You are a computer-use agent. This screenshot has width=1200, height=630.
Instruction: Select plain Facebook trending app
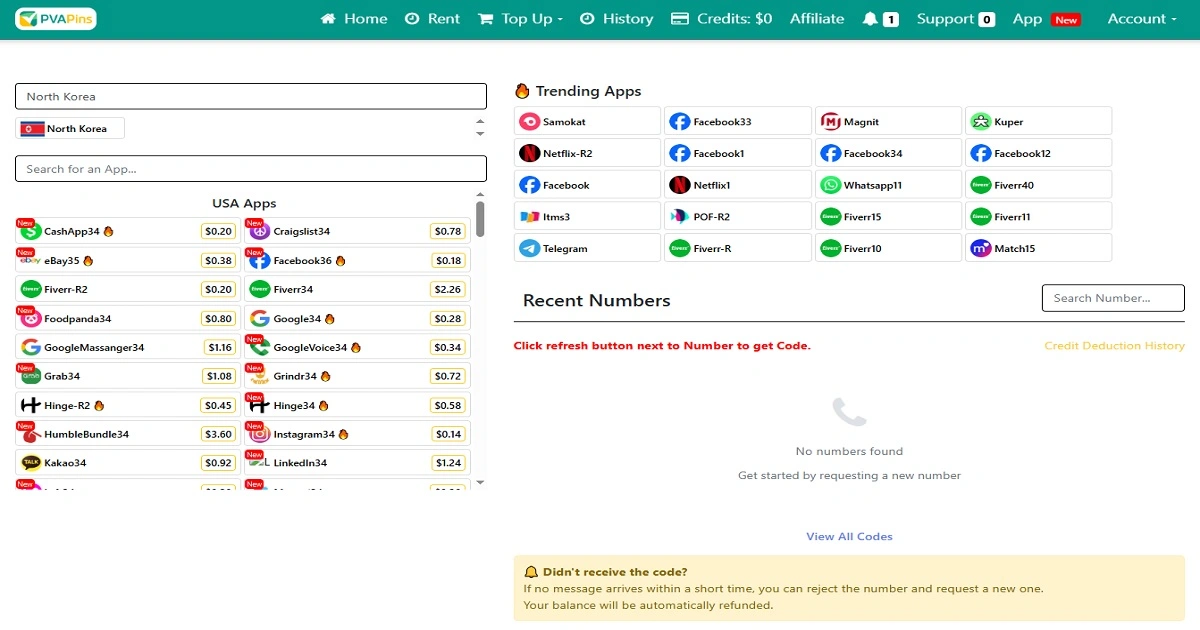[x=587, y=184]
